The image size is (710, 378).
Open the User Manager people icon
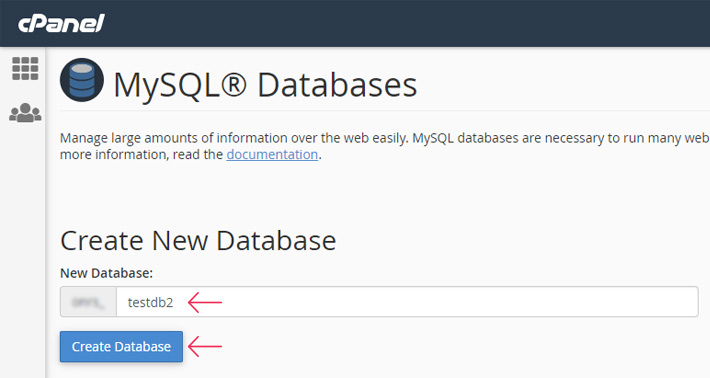[x=25, y=113]
